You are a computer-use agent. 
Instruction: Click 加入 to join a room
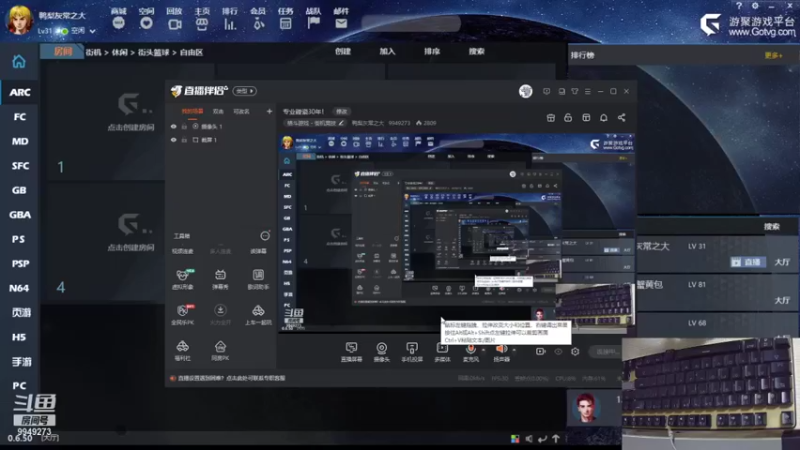[387, 52]
